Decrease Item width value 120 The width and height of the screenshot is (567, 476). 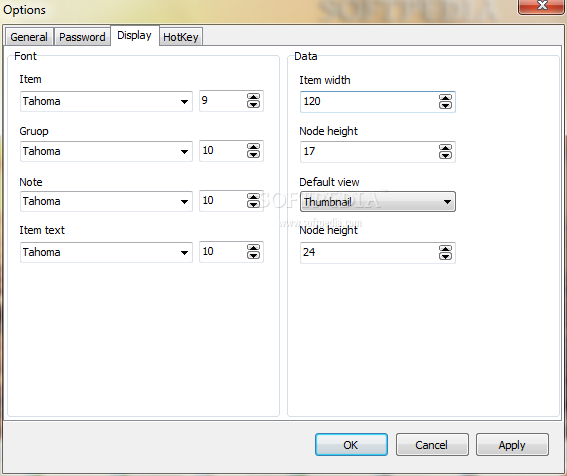(x=445, y=105)
